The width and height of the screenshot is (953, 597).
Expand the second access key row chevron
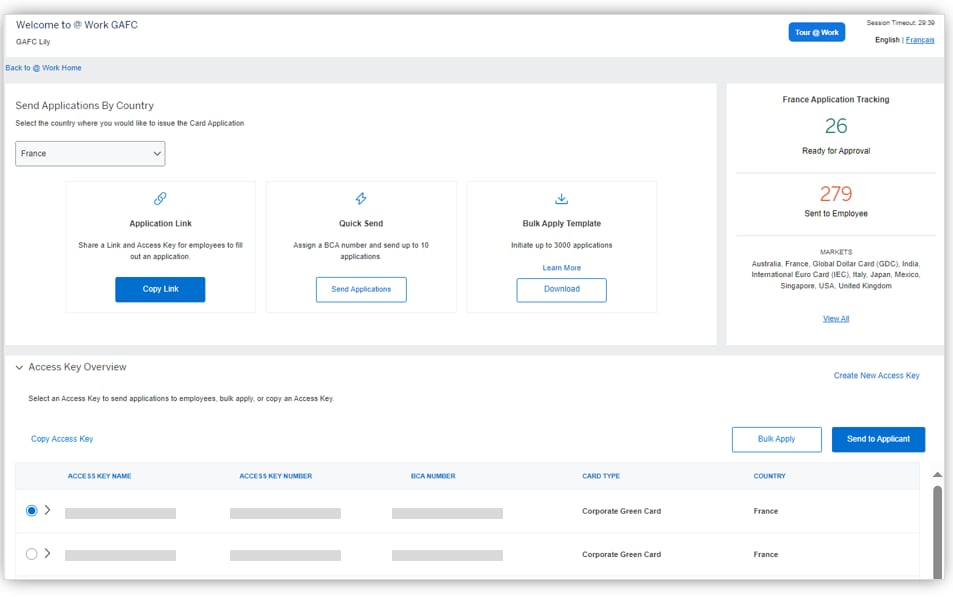coord(47,554)
